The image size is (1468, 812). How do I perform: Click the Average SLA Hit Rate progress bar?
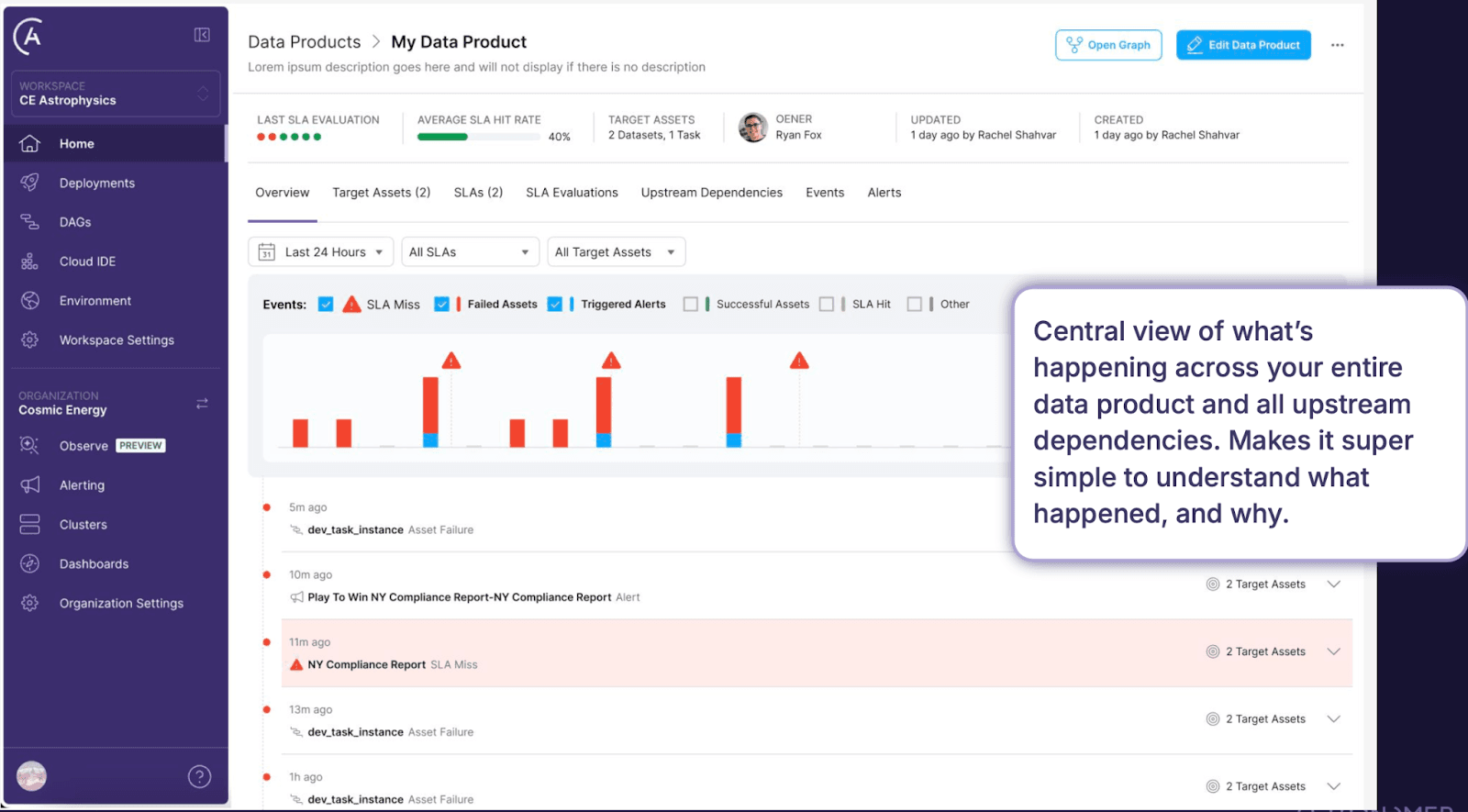478,137
